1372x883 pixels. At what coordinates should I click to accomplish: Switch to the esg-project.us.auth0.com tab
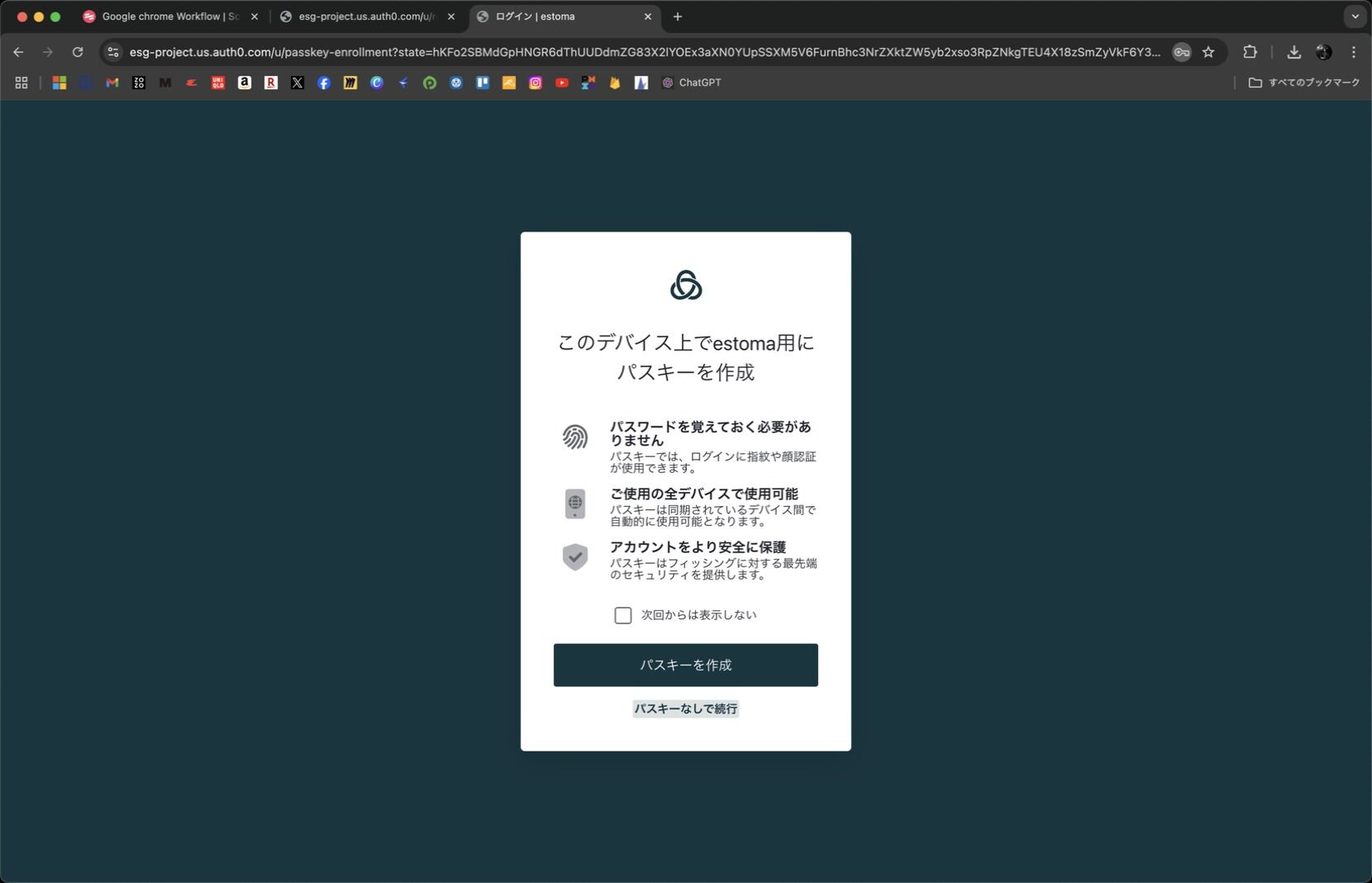[x=367, y=17]
